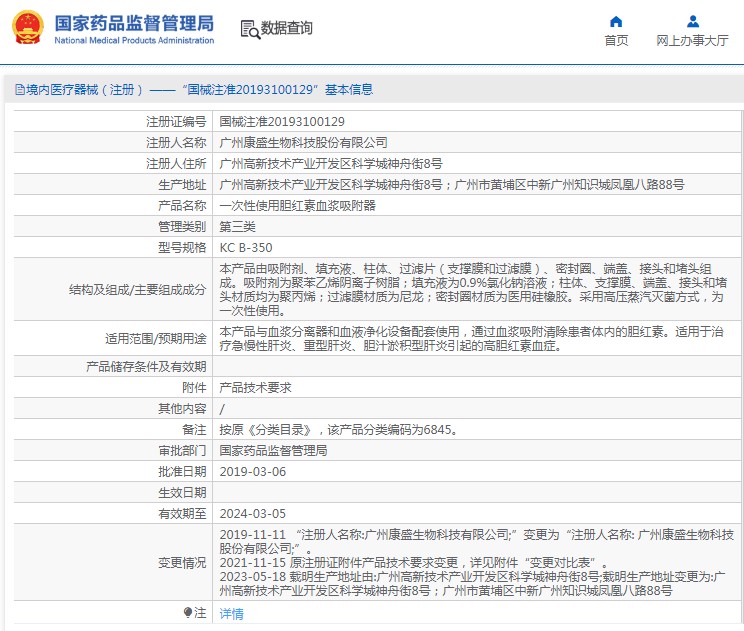Click the bulb icon beside 注
Viewport: 744px width, 631px height.
(x=188, y=612)
